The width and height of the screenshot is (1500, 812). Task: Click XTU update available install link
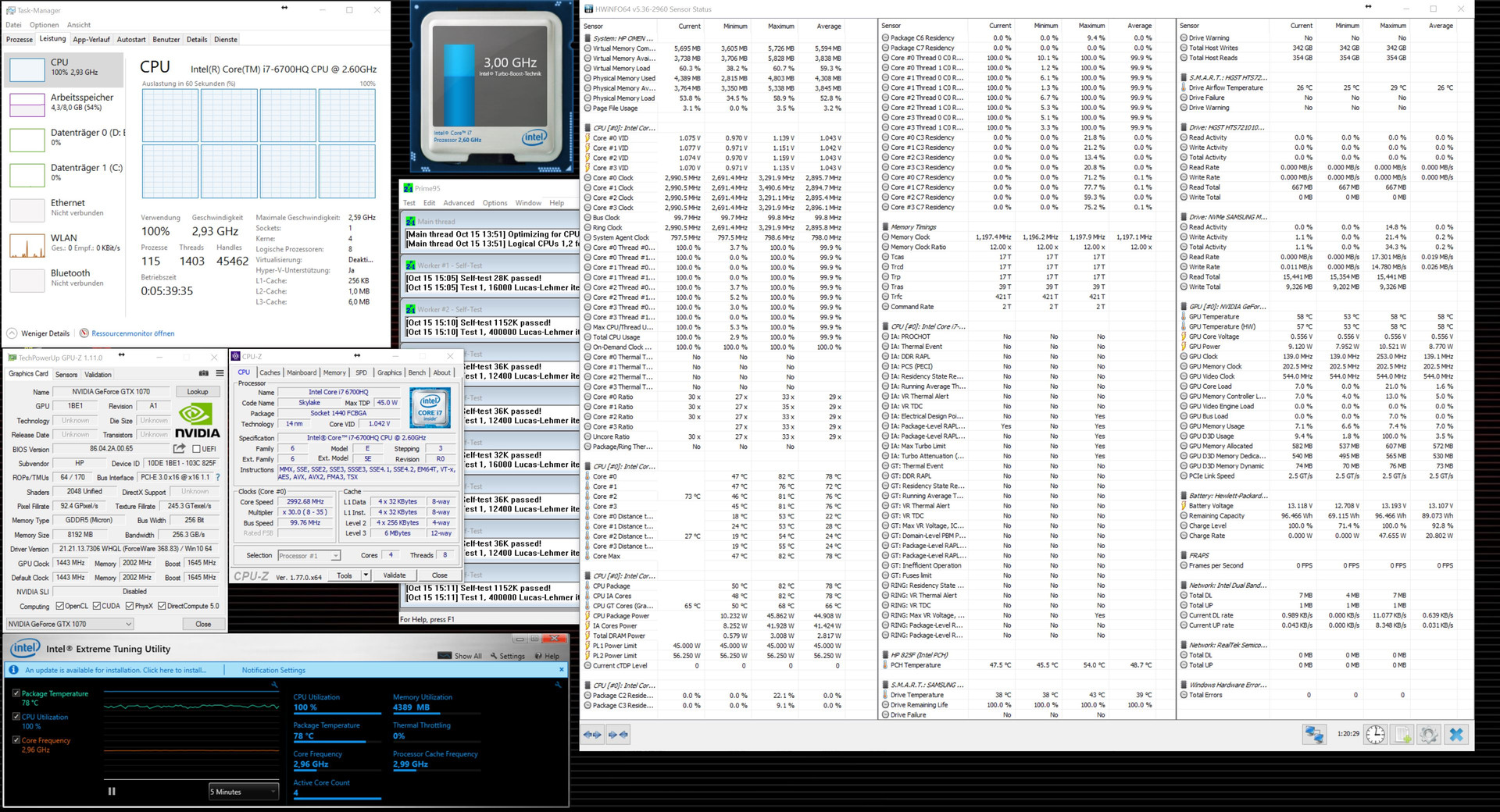(x=116, y=670)
